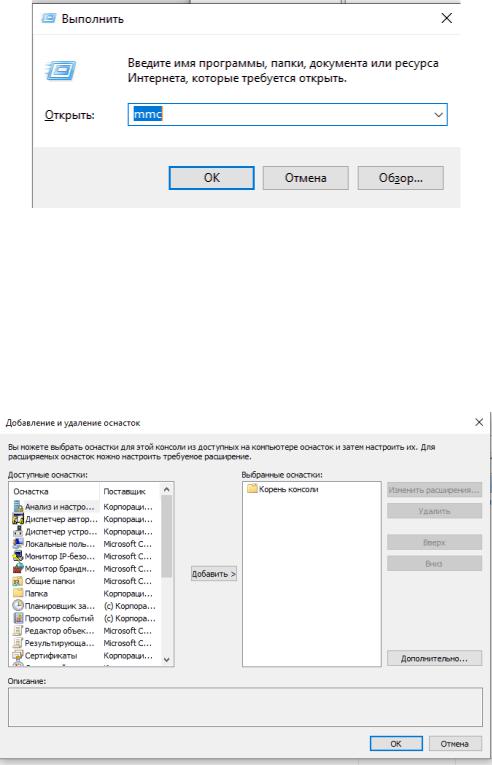
Task: Close the Выполнить dialog
Action: [447, 19]
